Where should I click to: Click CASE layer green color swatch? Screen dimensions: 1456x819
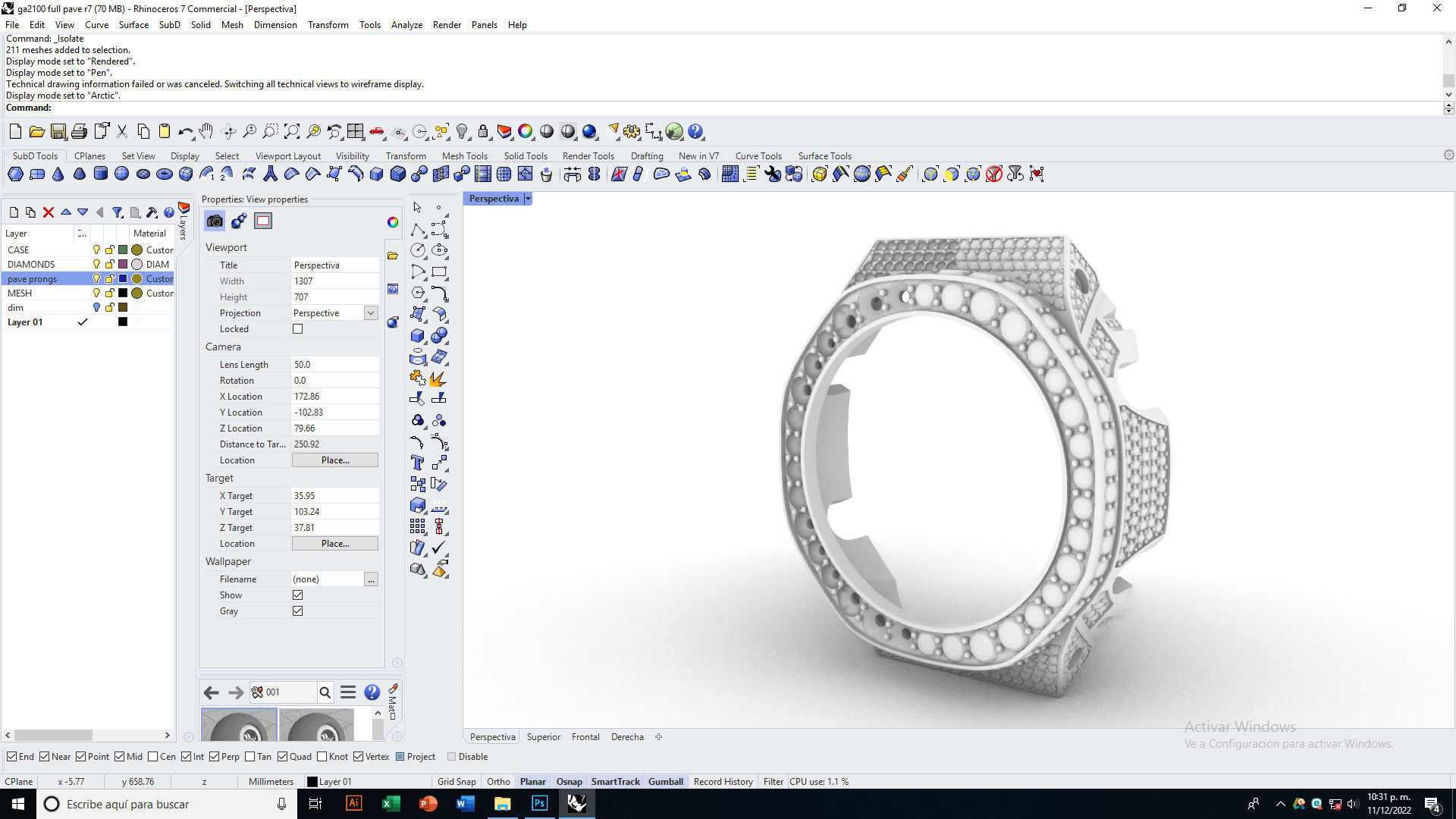tap(123, 250)
